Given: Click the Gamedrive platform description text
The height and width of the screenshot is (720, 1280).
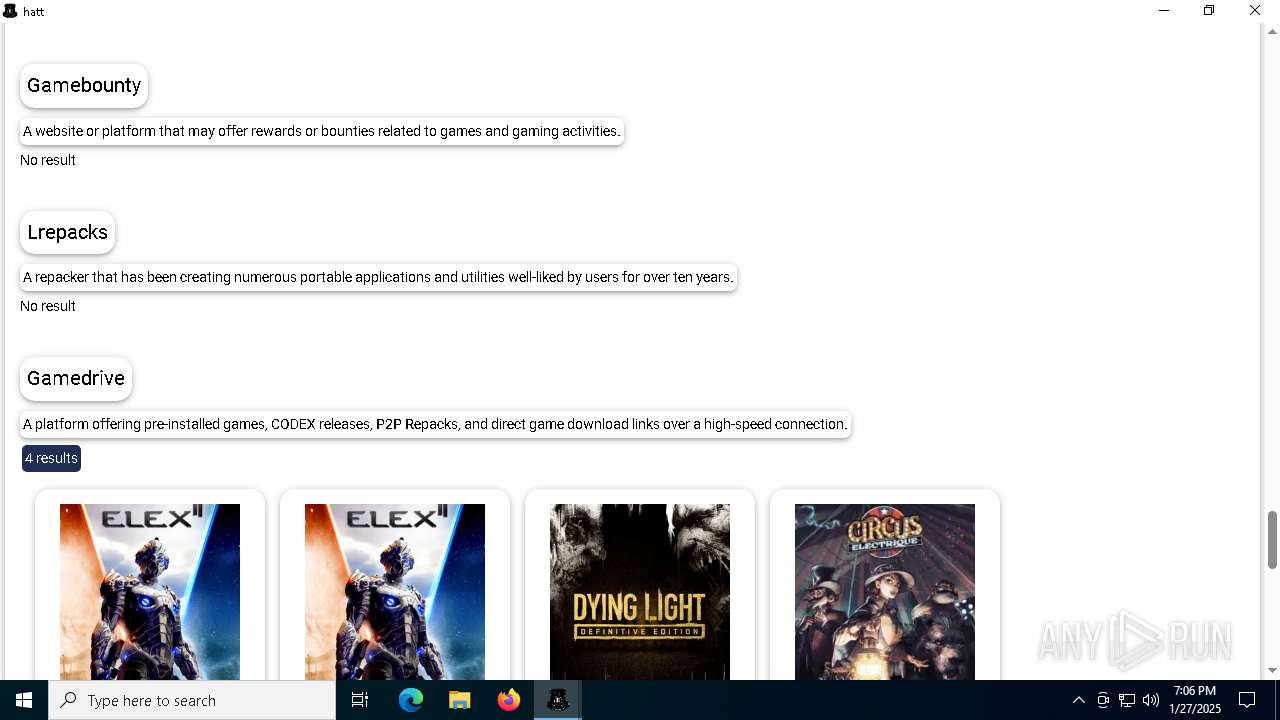Looking at the screenshot, I should click(x=435, y=424).
